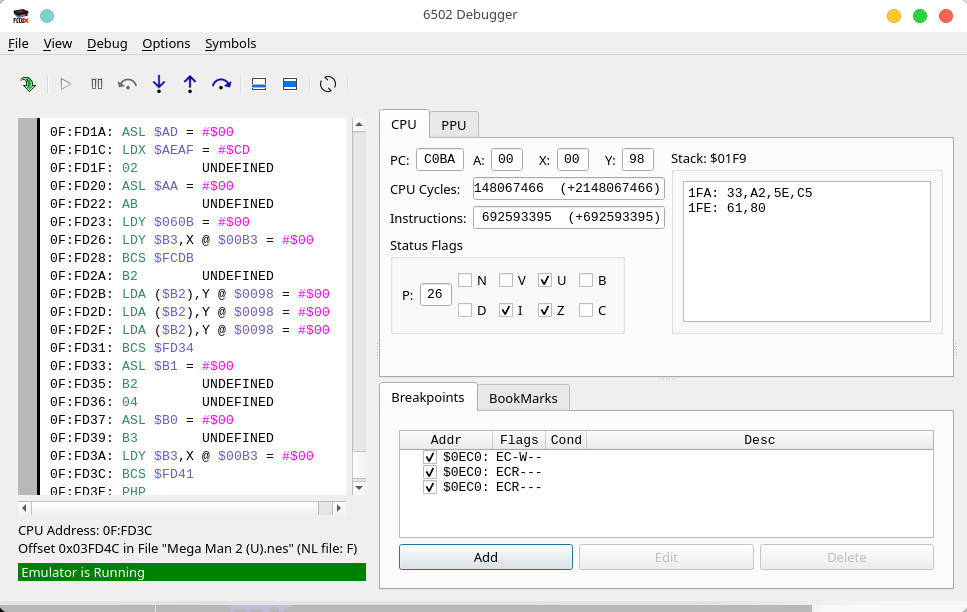Toggle the V status flag checkbox

(506, 280)
